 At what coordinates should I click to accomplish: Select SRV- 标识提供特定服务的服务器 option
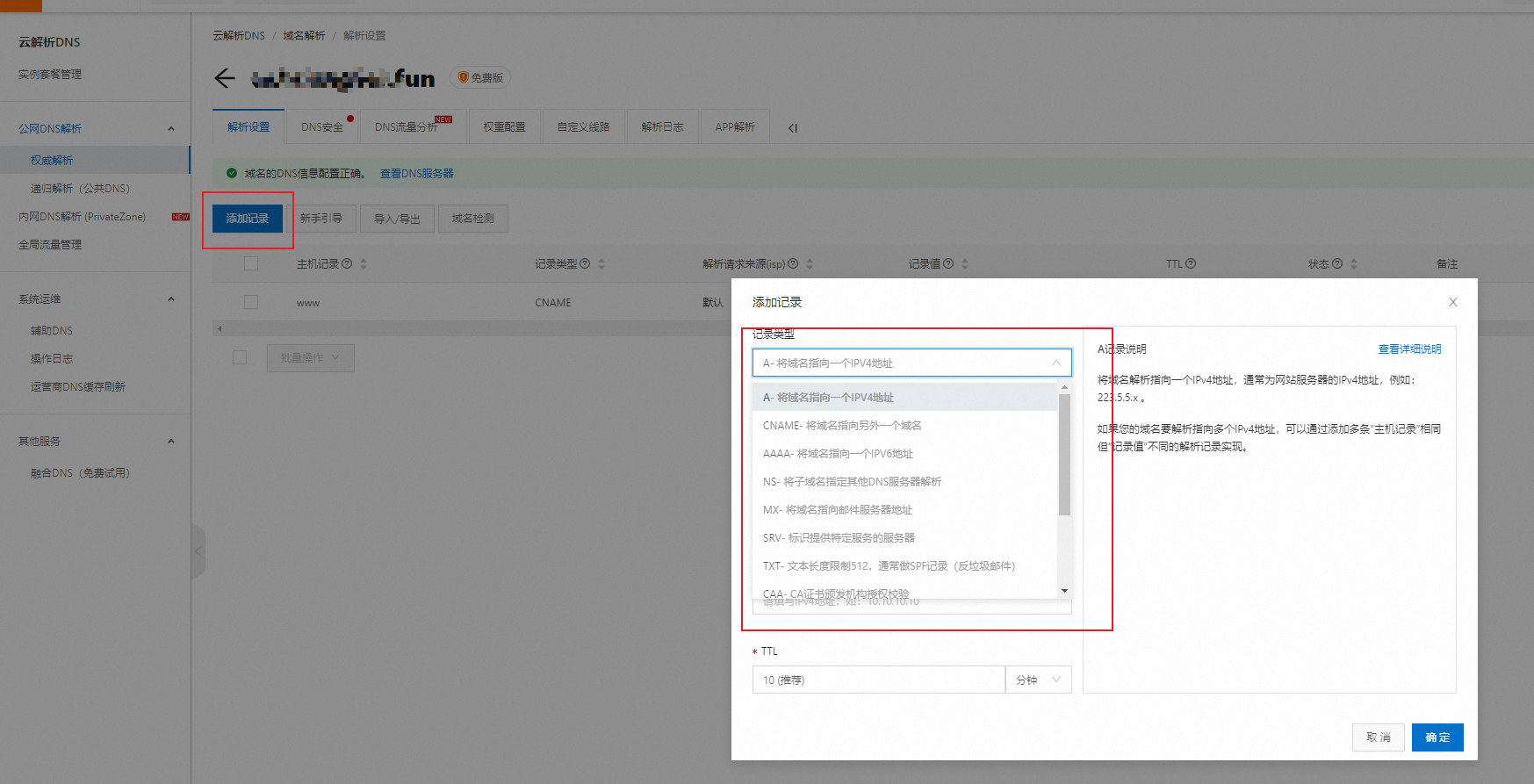point(904,537)
